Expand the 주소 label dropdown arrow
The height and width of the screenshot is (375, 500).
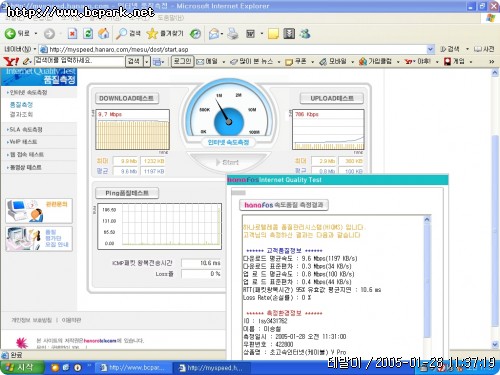(35, 49)
